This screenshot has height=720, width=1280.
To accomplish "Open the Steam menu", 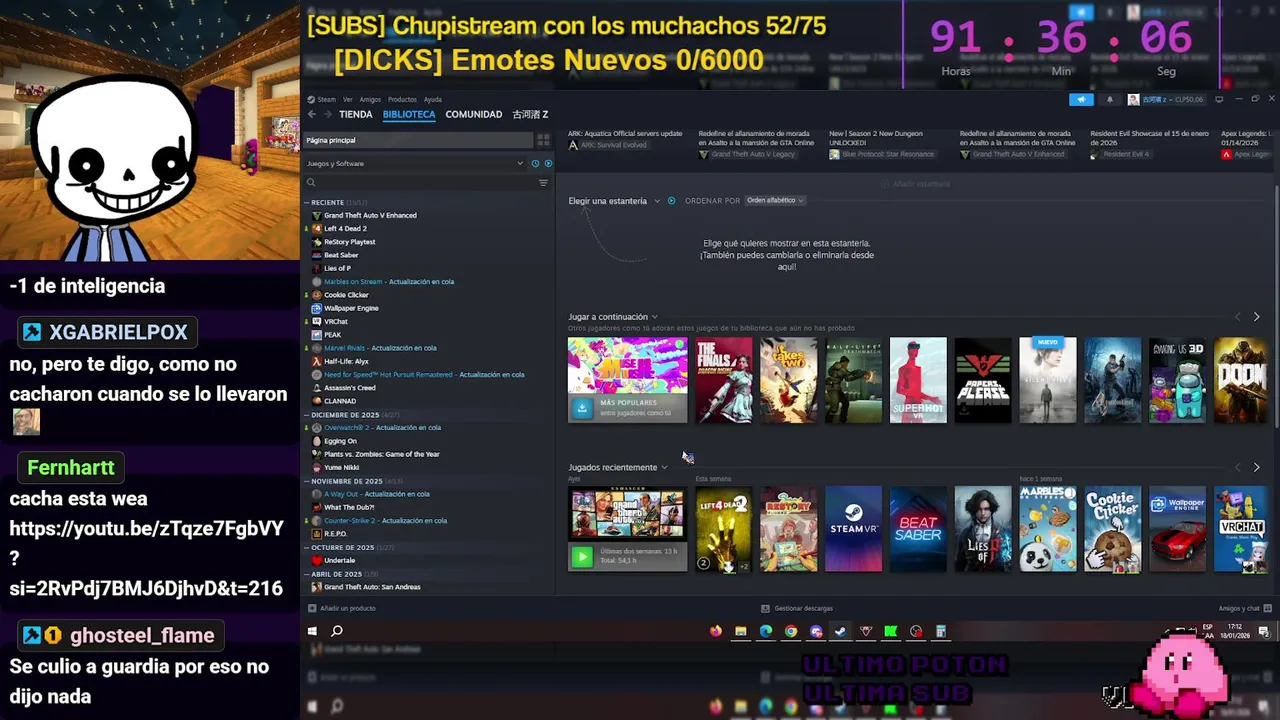I will 322,99.
